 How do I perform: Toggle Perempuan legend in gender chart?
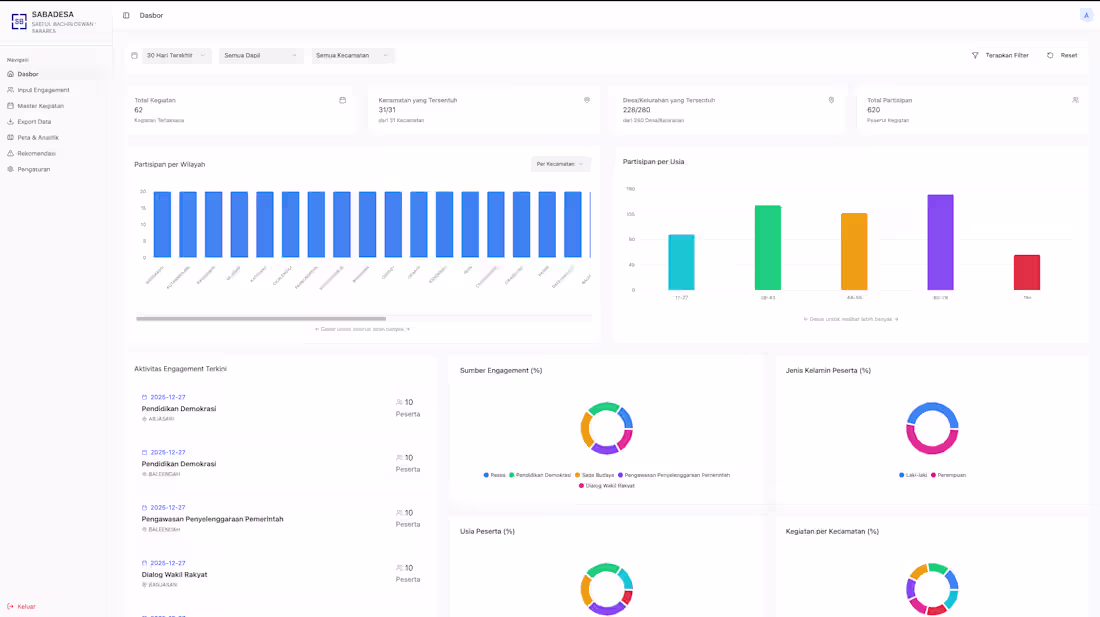(x=948, y=475)
